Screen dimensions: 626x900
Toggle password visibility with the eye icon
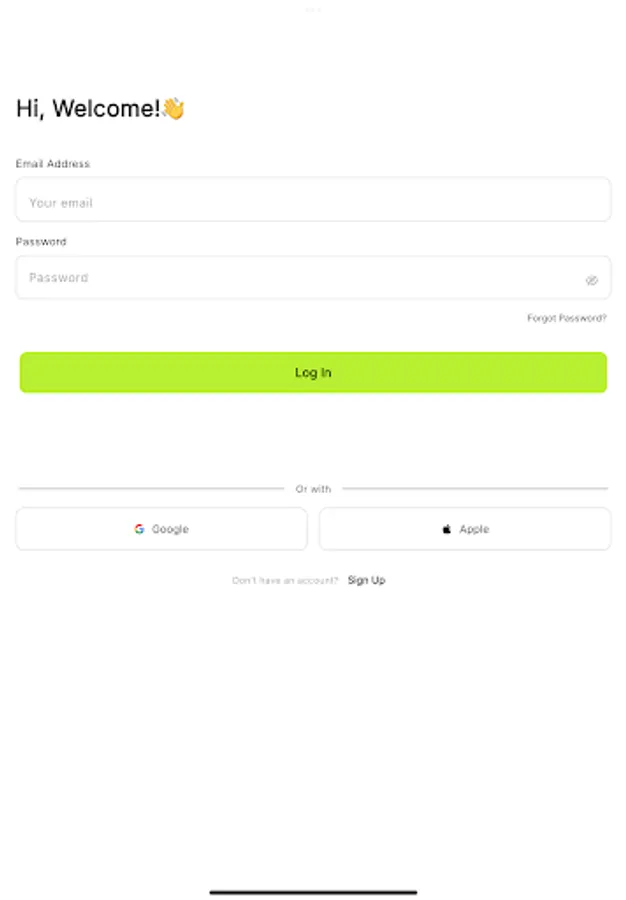(x=592, y=281)
